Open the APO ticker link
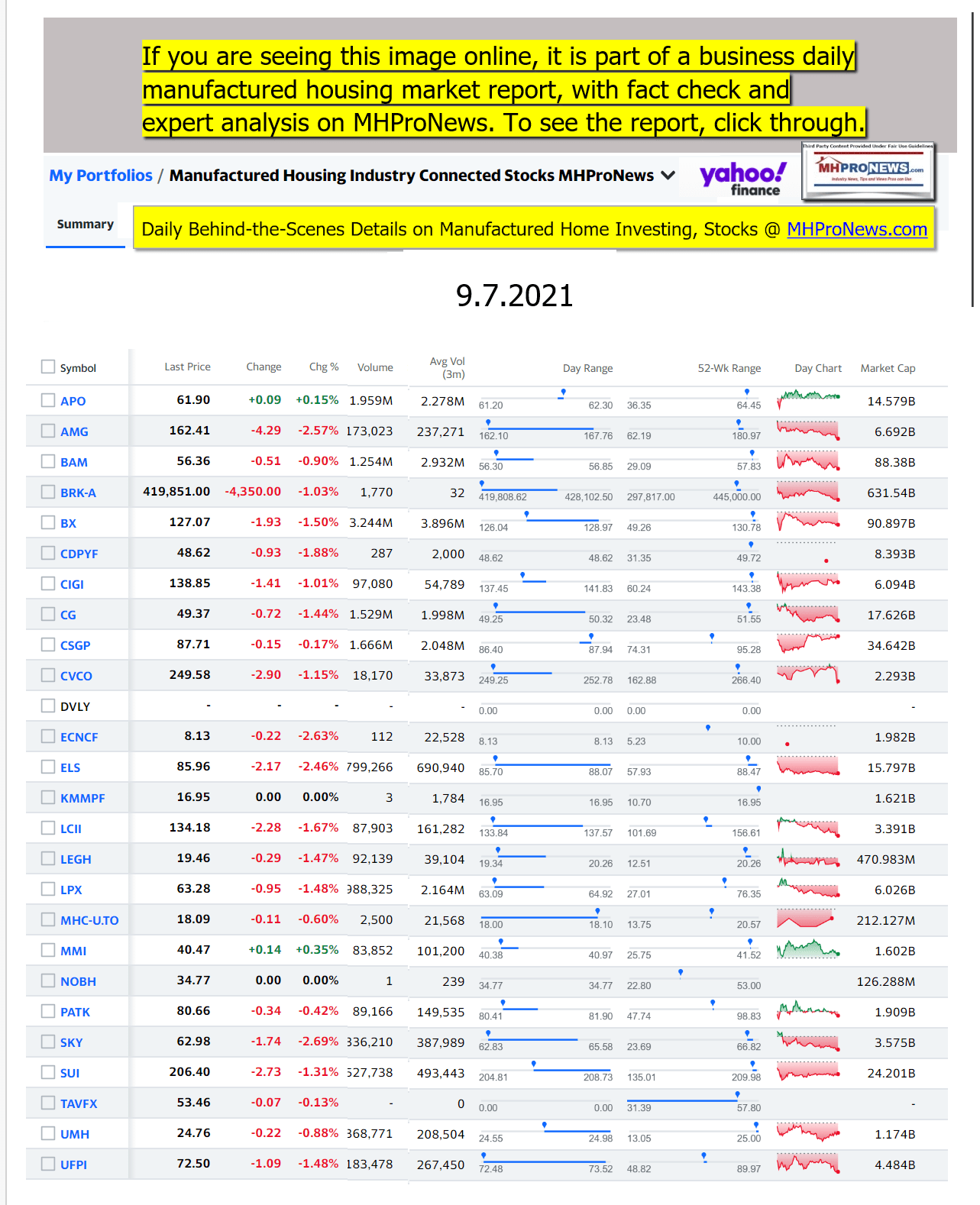 (x=73, y=401)
